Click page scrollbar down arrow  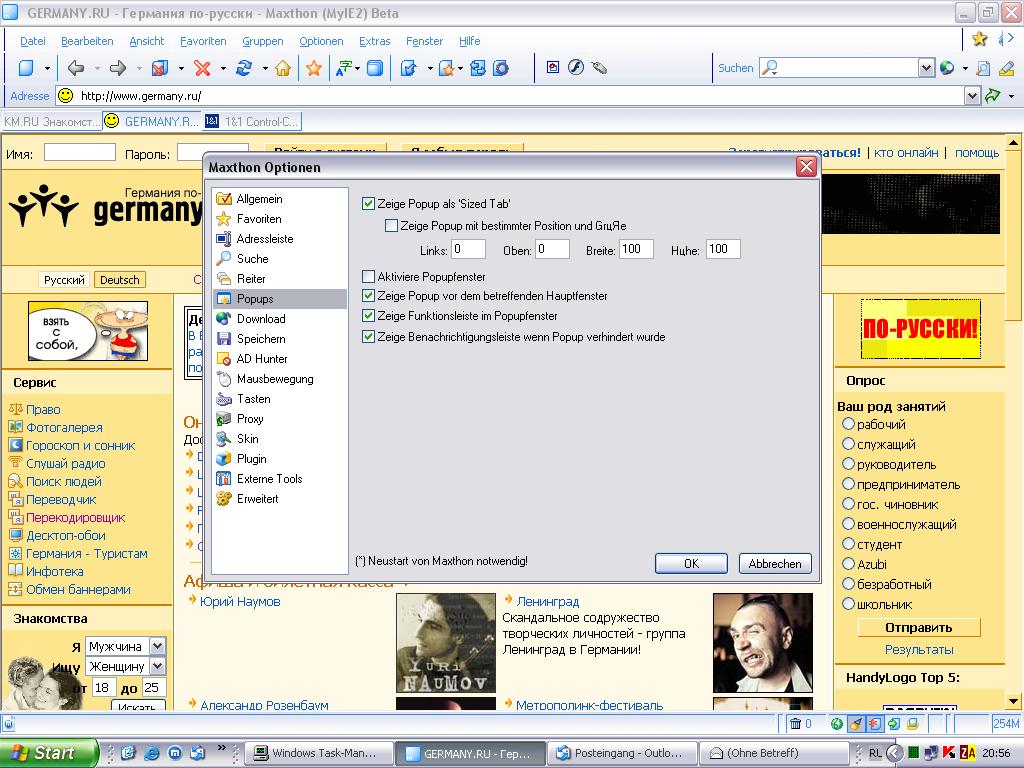click(x=1013, y=703)
